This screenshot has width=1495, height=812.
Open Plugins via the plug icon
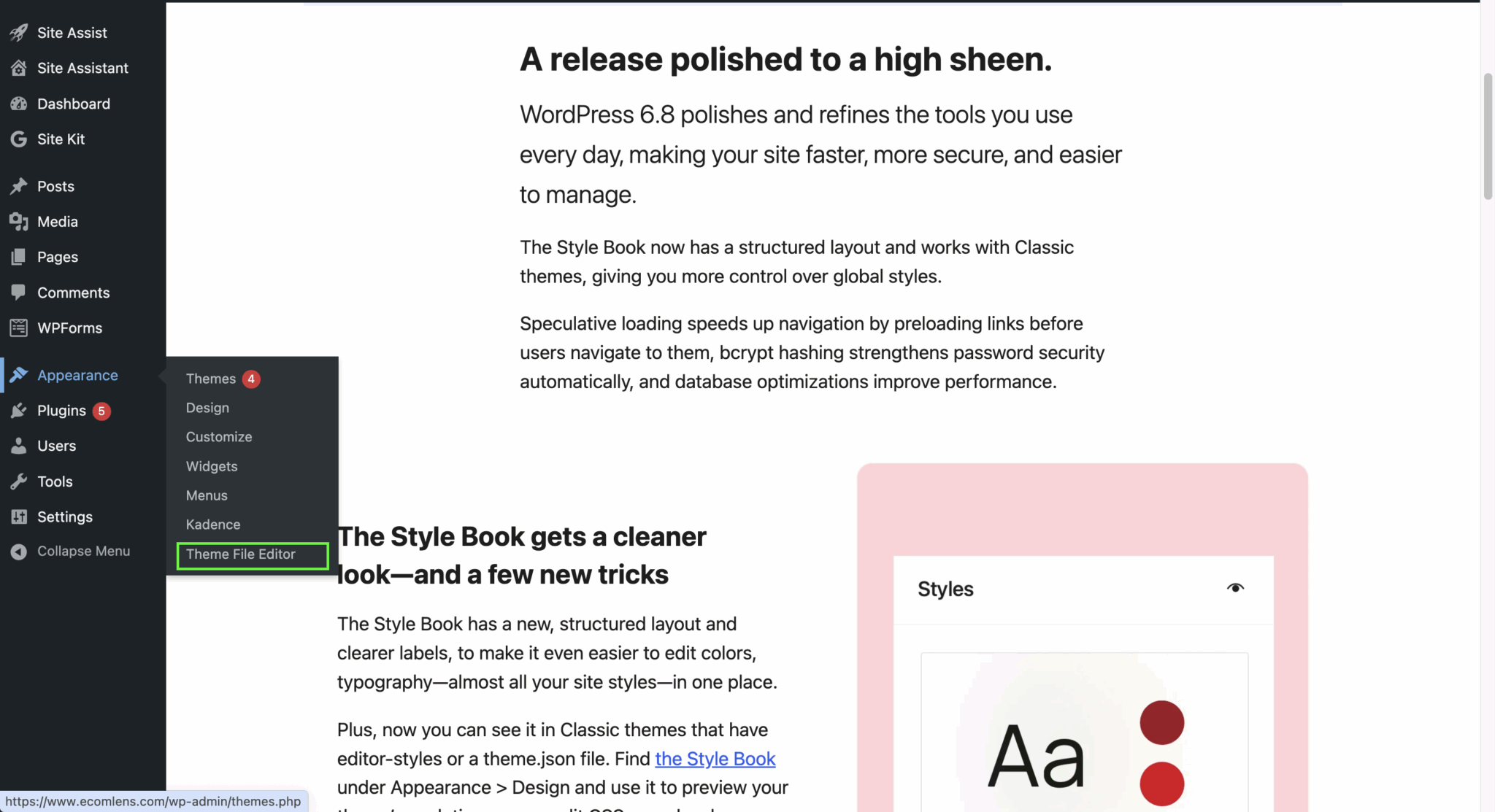click(18, 410)
